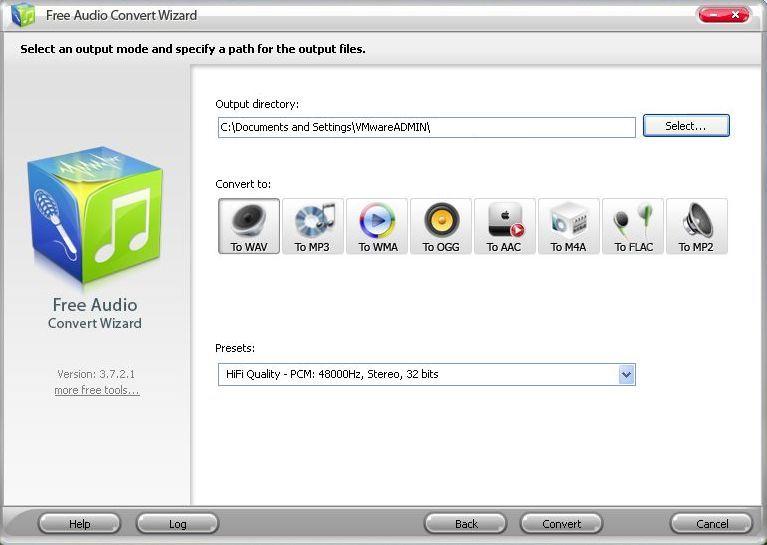Choose the To AAC format icon
This screenshot has height=545, width=767.
(505, 226)
